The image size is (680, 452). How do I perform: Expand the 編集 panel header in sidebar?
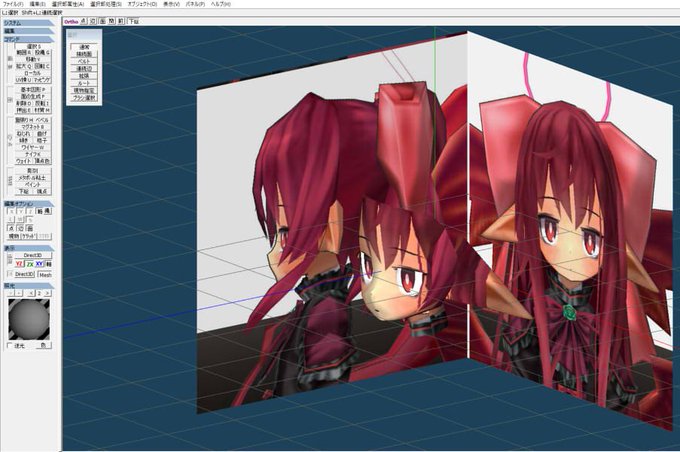(x=29, y=31)
